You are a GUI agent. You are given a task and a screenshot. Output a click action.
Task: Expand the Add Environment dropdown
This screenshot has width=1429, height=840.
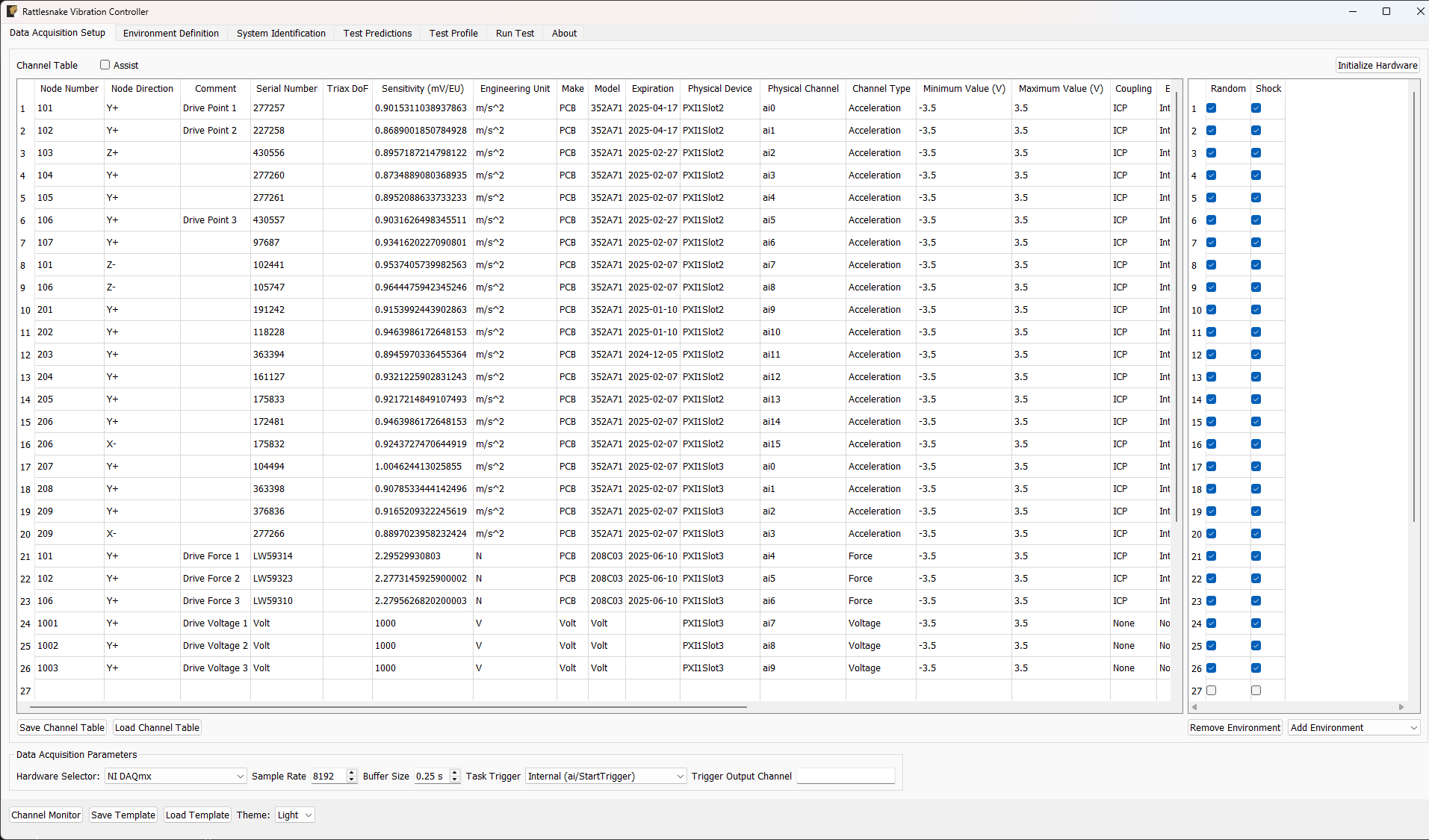1354,727
